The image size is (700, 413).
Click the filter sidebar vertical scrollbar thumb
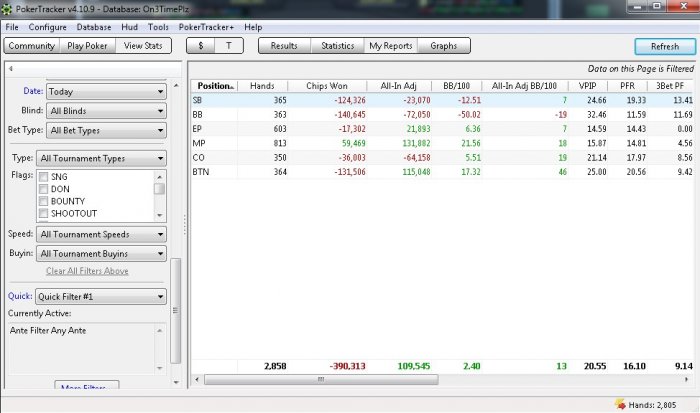tap(175, 311)
